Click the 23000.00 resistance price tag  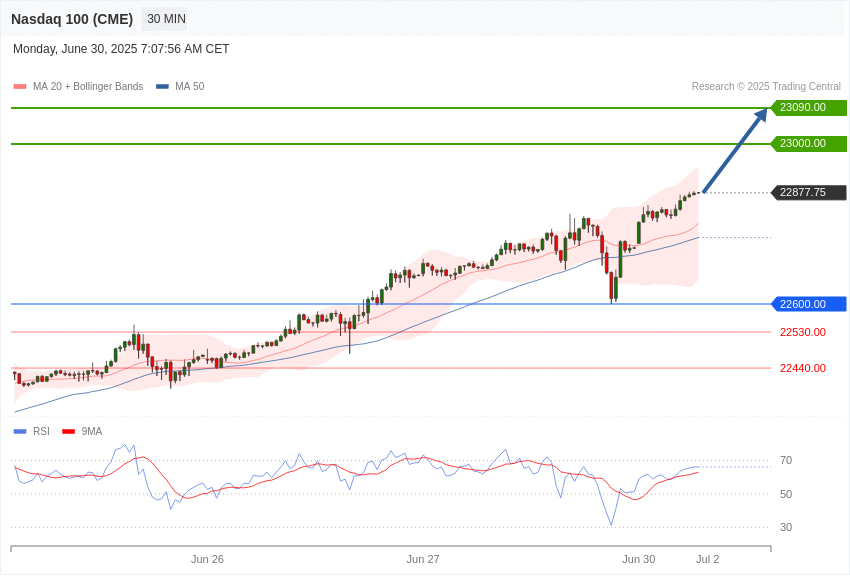click(x=809, y=144)
